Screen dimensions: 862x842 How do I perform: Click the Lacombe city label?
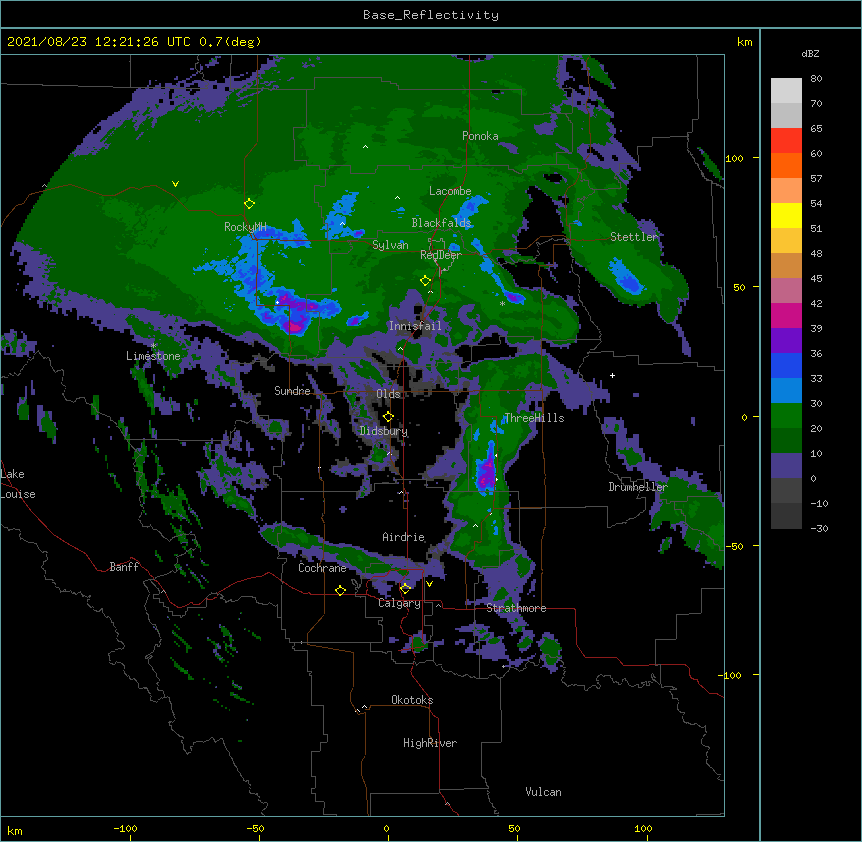(450, 191)
